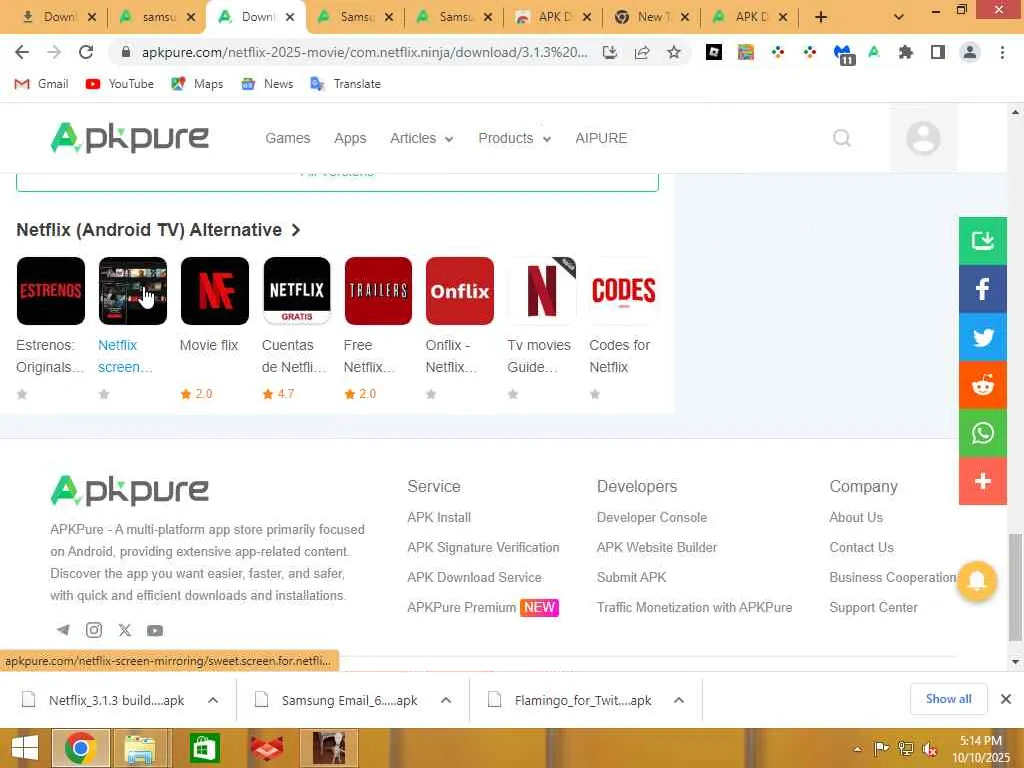The height and width of the screenshot is (768, 1024).
Task: Expand Netflix_3.1.3 build apk download options
Action: 213,700
